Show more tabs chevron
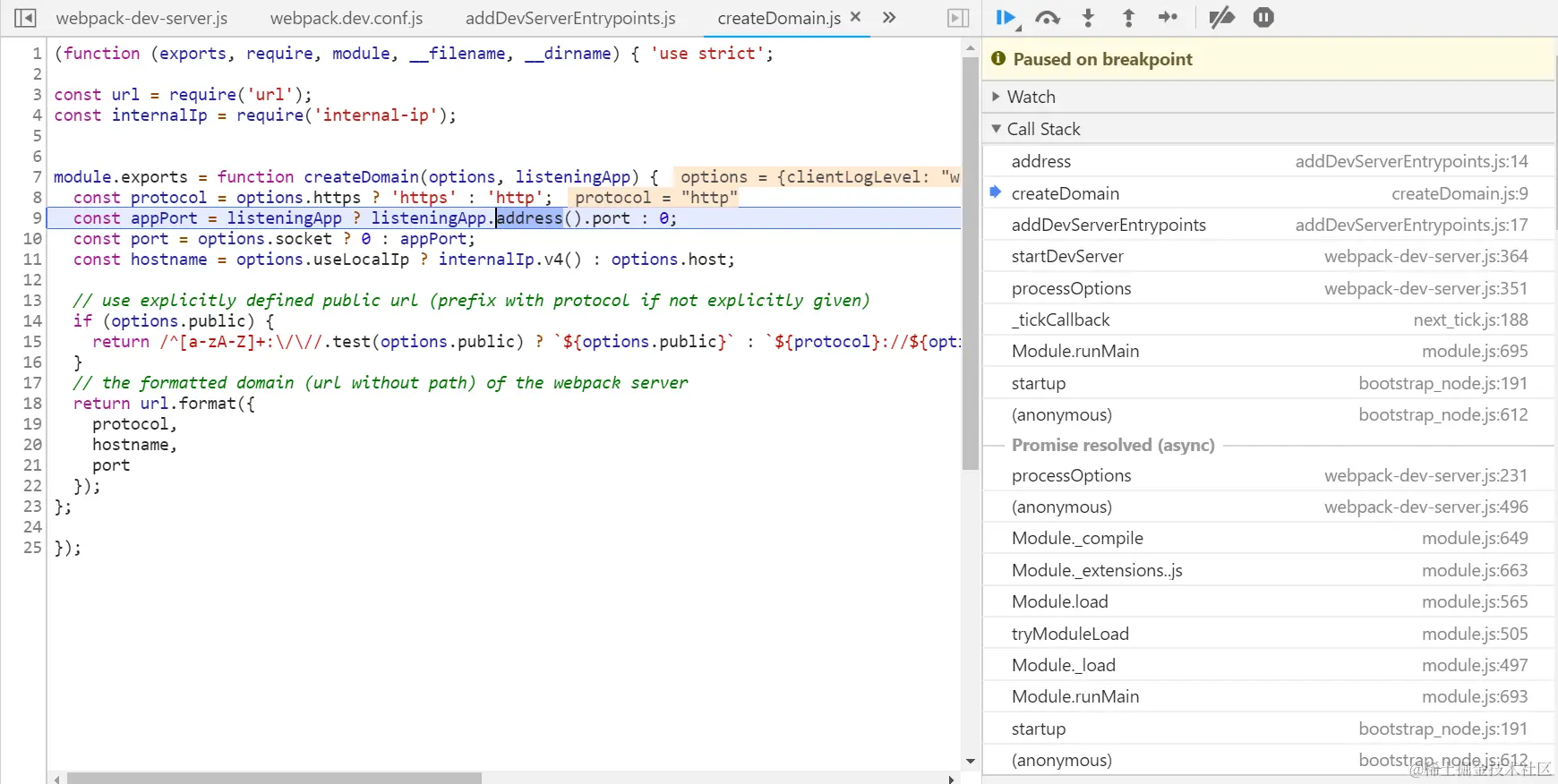The height and width of the screenshot is (784, 1558). click(x=889, y=17)
